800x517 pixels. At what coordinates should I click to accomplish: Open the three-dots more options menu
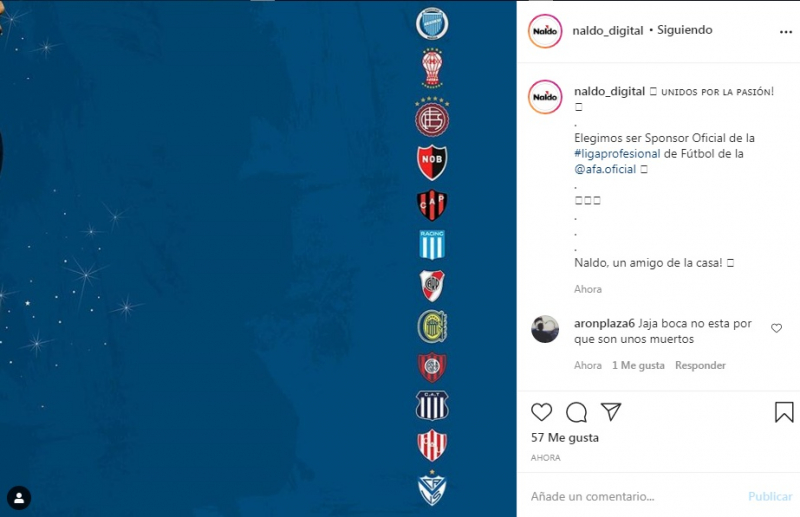coord(786,32)
